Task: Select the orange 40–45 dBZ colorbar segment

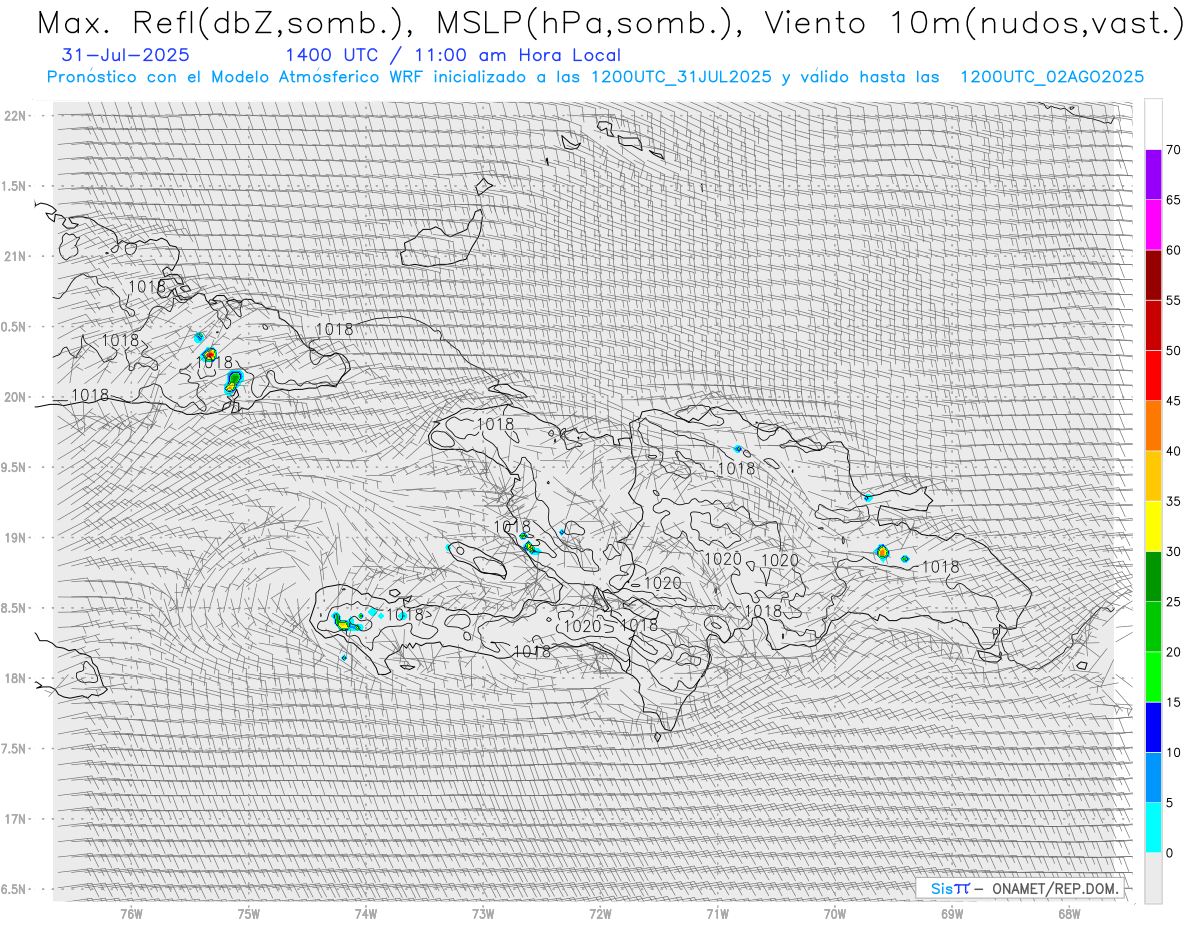Action: click(x=1153, y=426)
